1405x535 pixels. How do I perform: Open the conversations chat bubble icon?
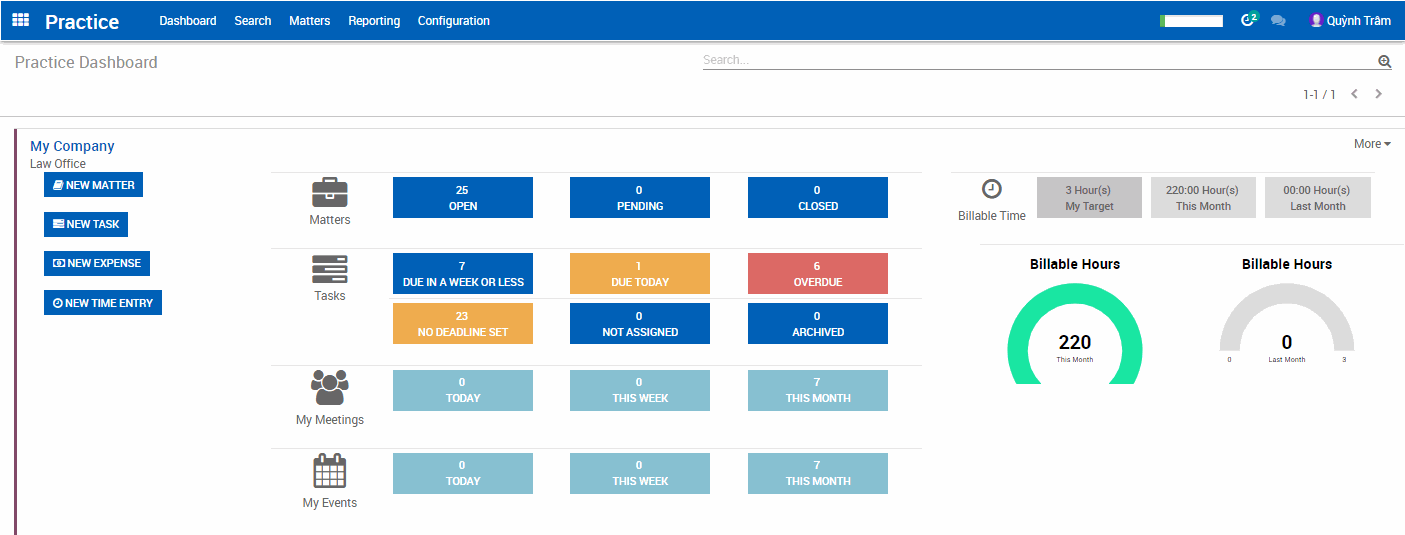1278,21
